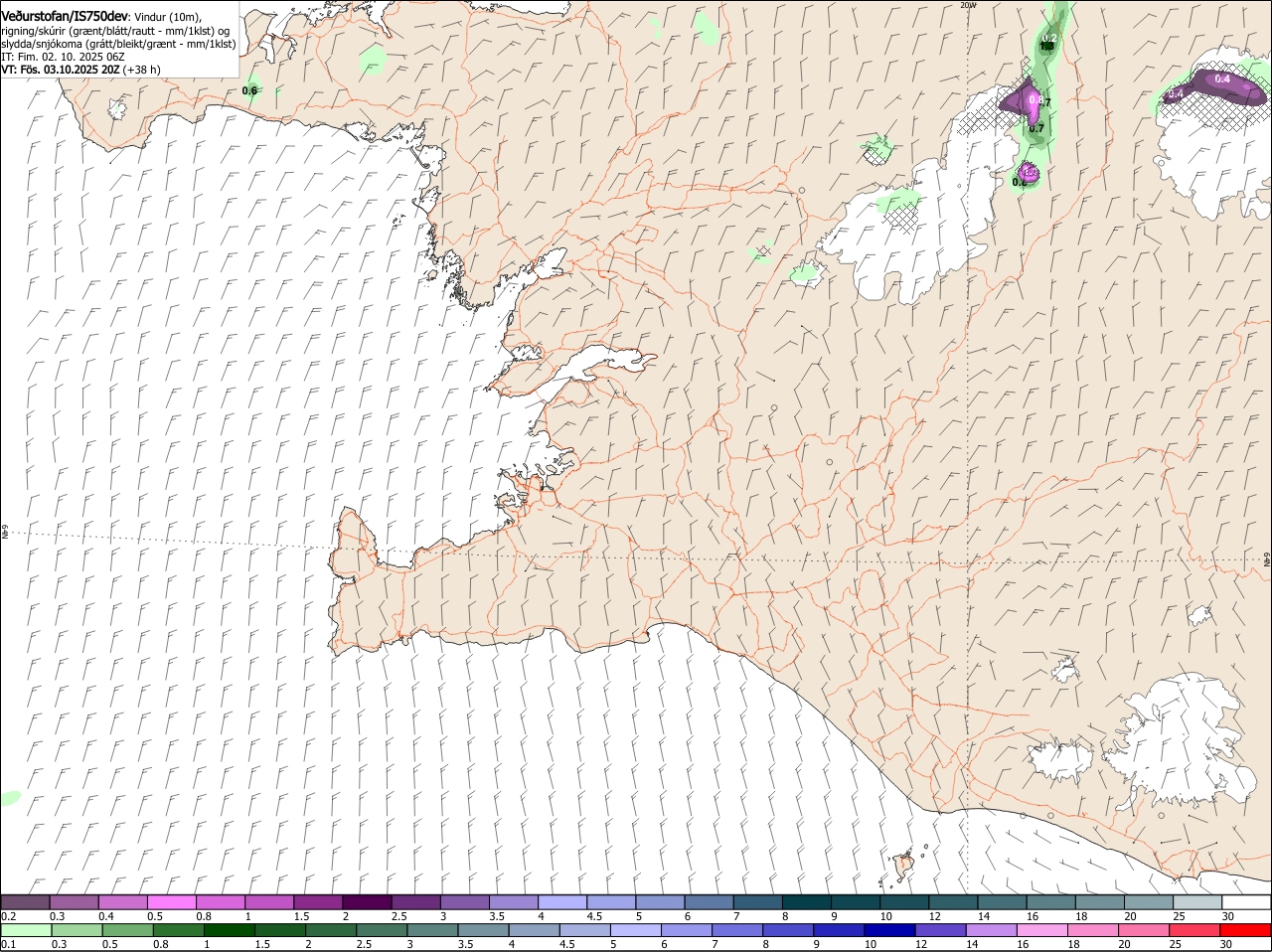Click the 30 red swatch in lower scale
The image size is (1272, 952).
tap(1245, 930)
